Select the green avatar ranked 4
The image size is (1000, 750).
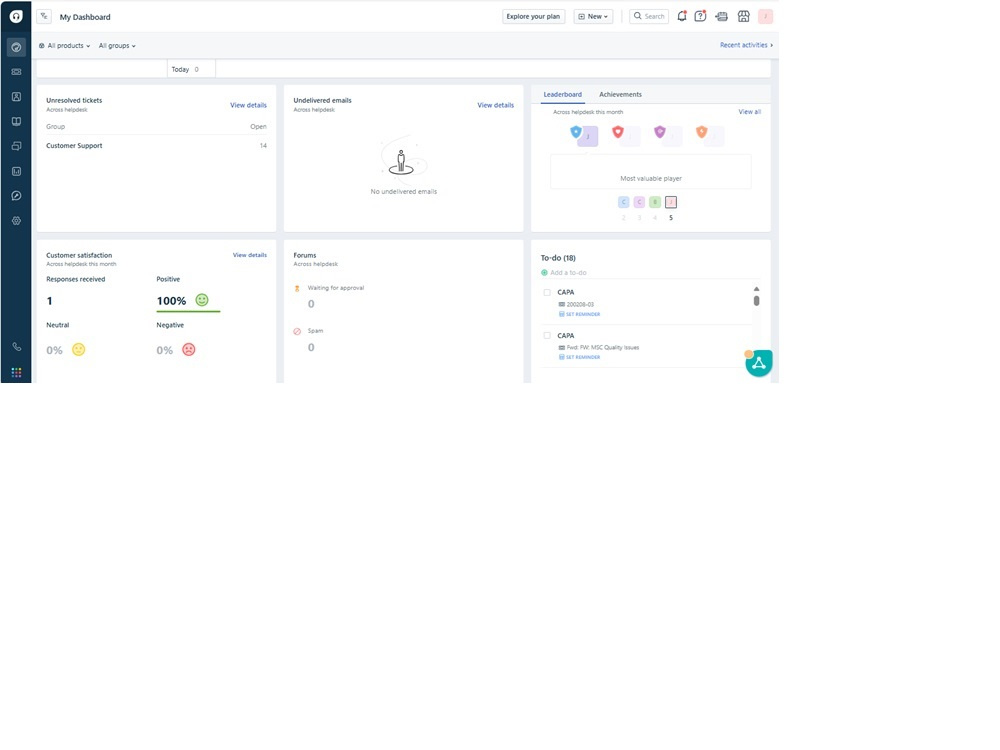tap(655, 202)
